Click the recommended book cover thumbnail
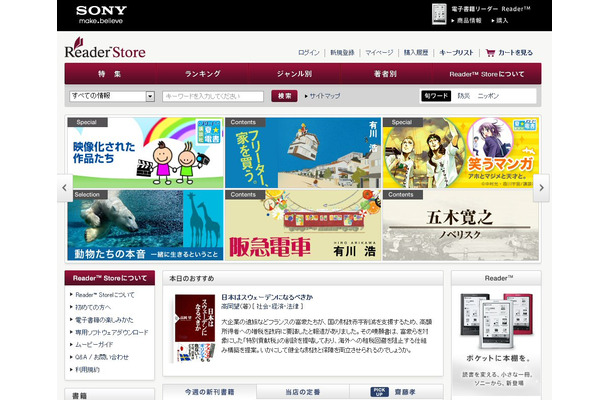Viewport: 610px width, 400px height. (195, 328)
